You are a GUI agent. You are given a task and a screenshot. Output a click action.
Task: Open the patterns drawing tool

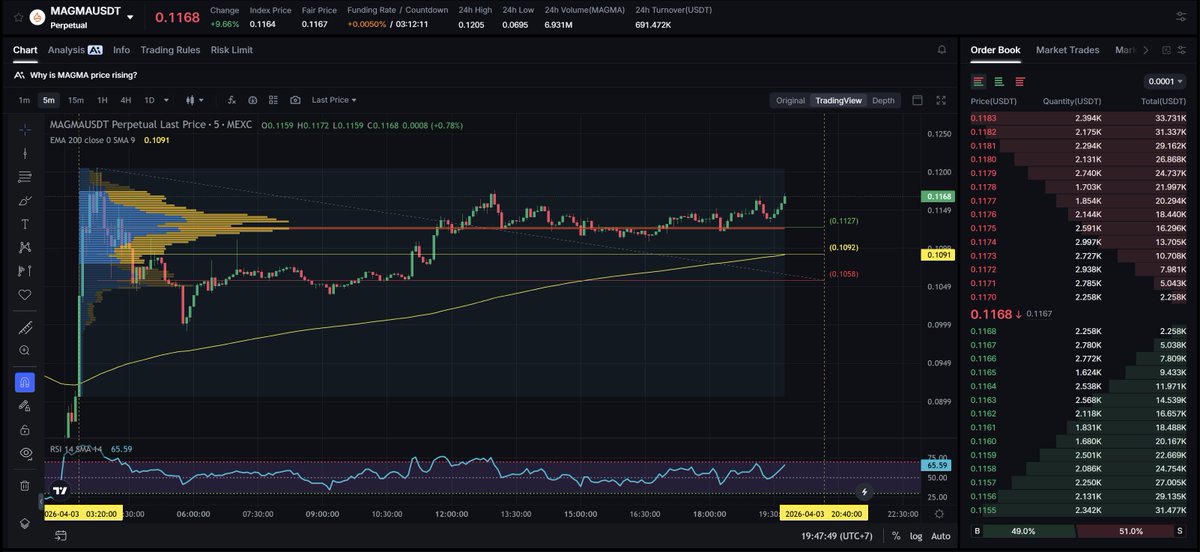click(x=25, y=247)
